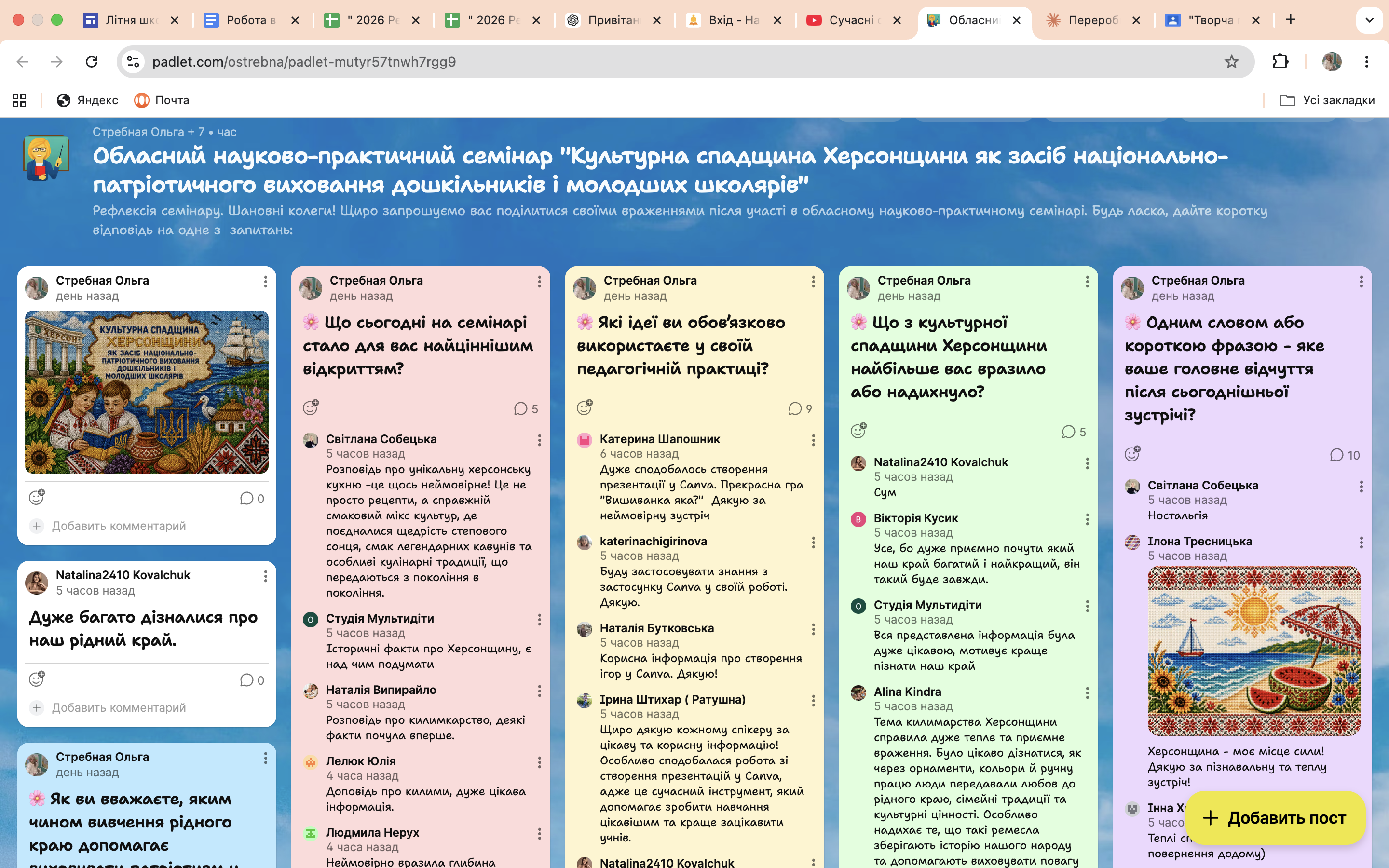Open the apps grid in bookmarks bar

point(19,100)
